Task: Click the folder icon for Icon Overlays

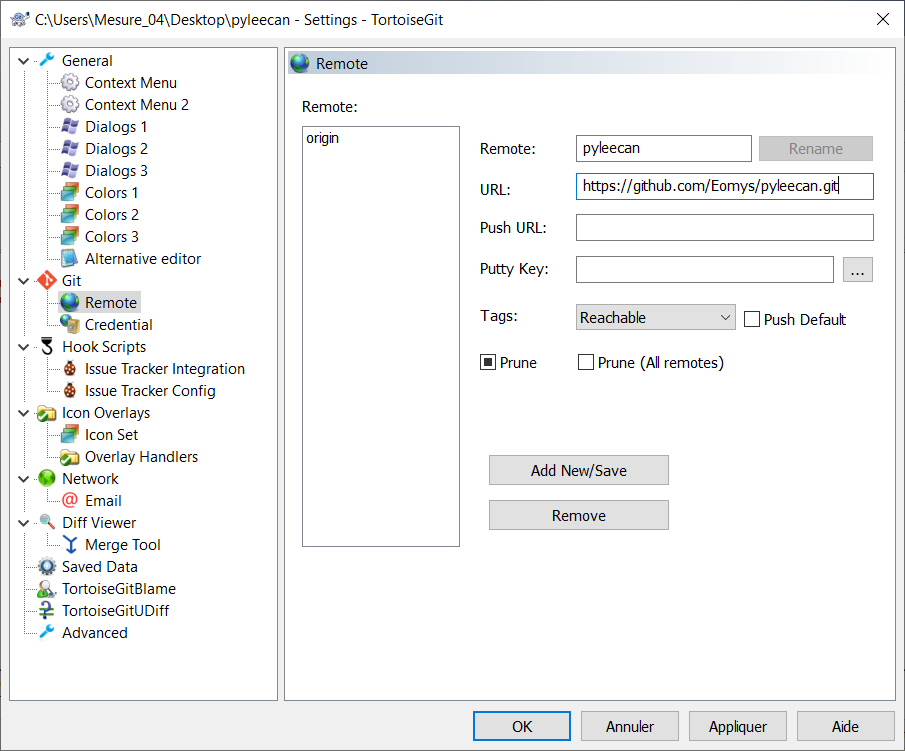Action: [47, 413]
